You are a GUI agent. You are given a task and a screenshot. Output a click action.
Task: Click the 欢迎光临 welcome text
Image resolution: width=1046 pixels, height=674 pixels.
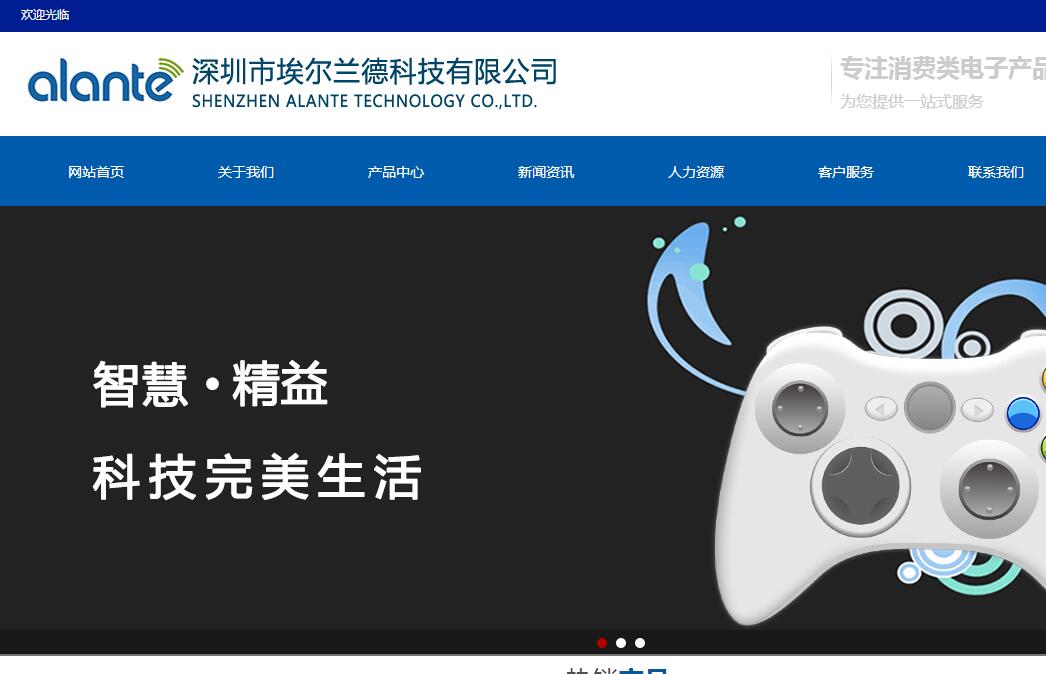pyautogui.click(x=45, y=15)
